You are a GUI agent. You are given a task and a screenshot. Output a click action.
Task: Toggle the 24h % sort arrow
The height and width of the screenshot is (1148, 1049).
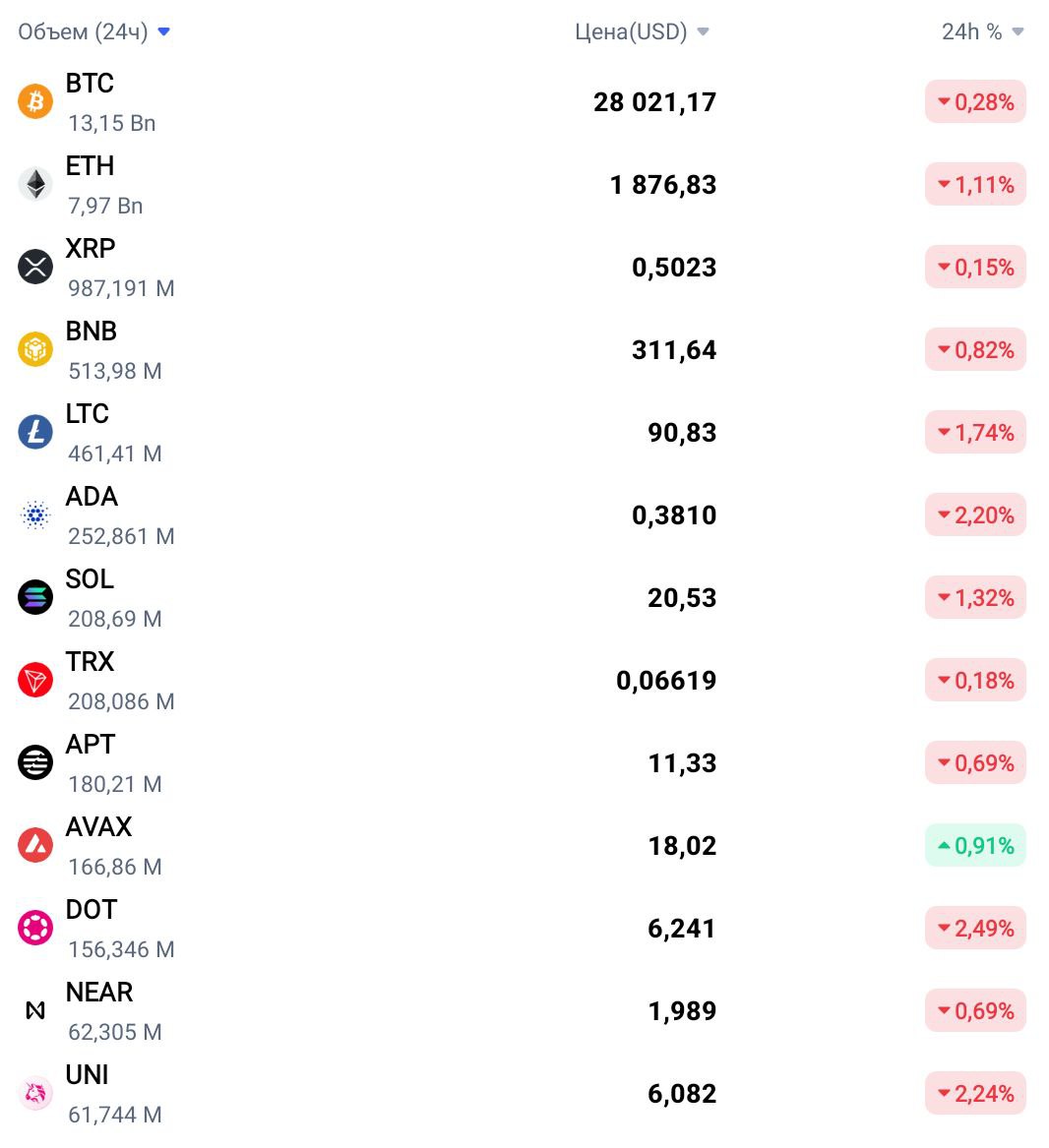[1018, 31]
